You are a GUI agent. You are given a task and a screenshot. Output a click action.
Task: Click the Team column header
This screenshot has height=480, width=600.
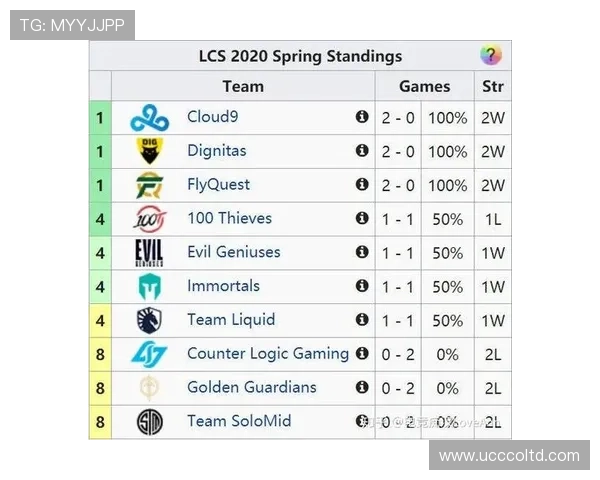(x=243, y=86)
